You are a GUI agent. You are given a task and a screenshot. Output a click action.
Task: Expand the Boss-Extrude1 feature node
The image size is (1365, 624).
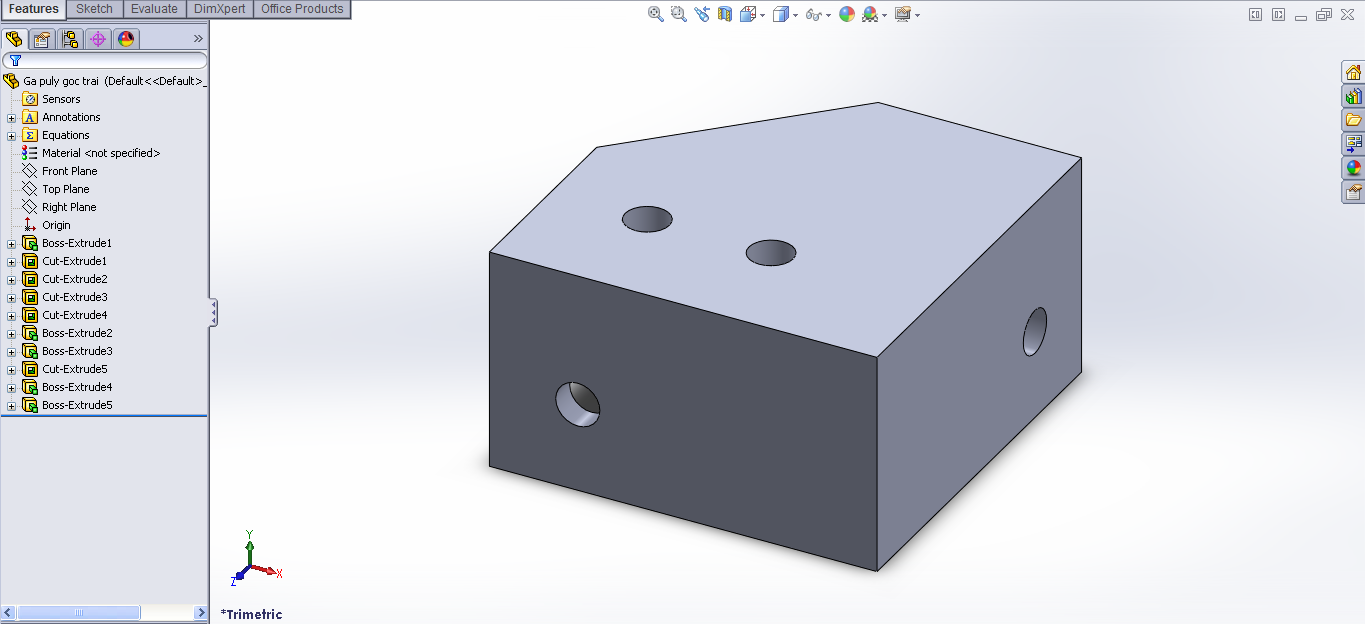click(x=12, y=243)
